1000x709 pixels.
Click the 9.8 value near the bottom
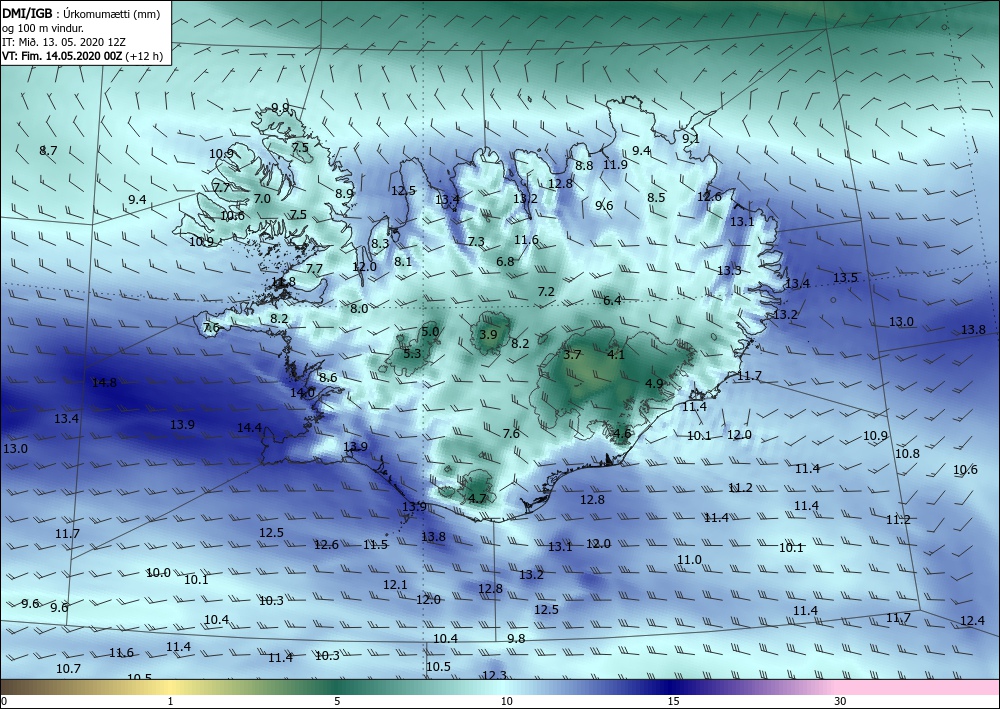click(516, 638)
